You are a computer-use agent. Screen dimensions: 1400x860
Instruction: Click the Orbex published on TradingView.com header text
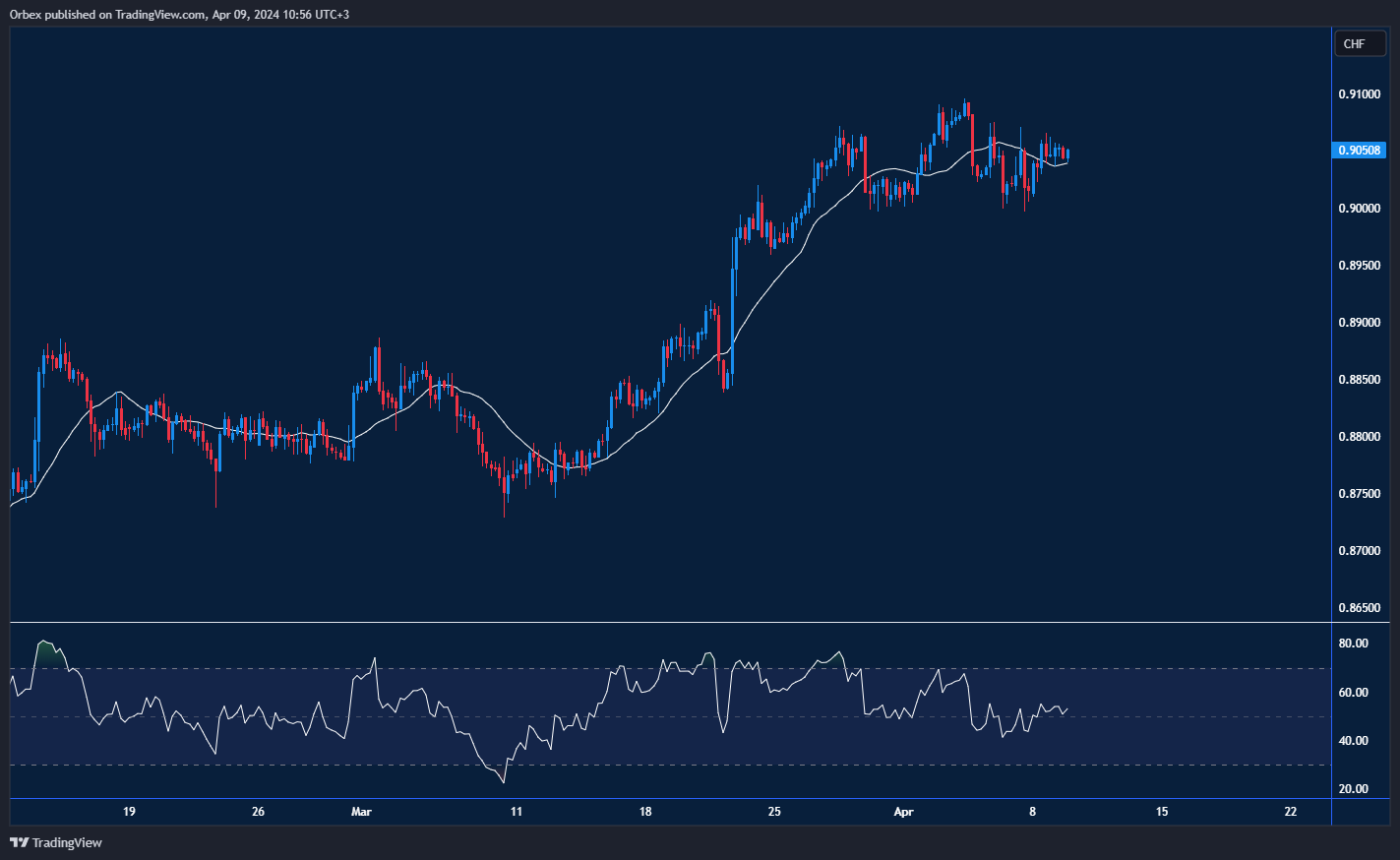[179, 15]
